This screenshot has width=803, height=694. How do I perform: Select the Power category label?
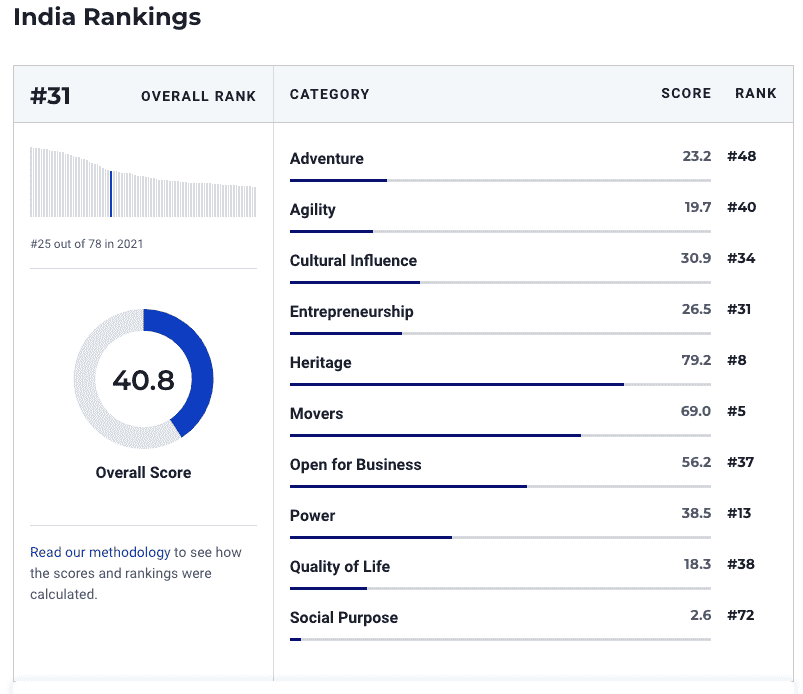pos(312,515)
